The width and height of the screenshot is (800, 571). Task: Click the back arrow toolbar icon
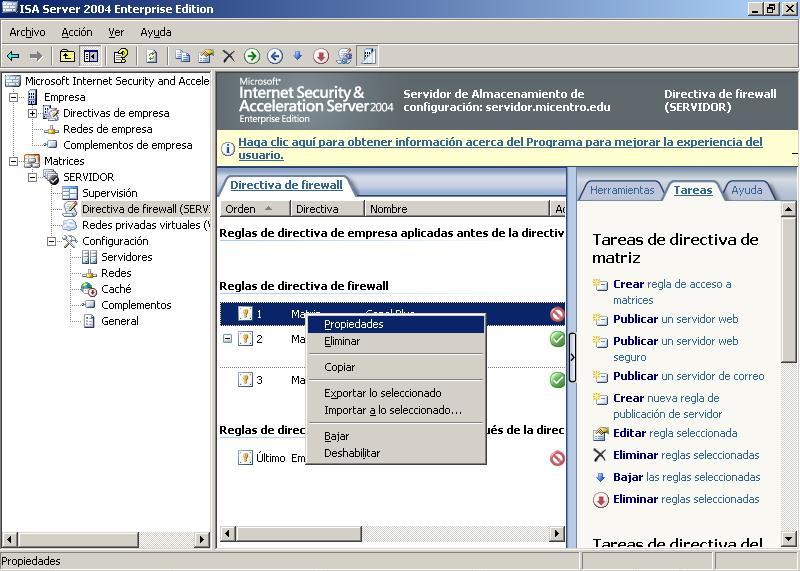click(x=13, y=56)
